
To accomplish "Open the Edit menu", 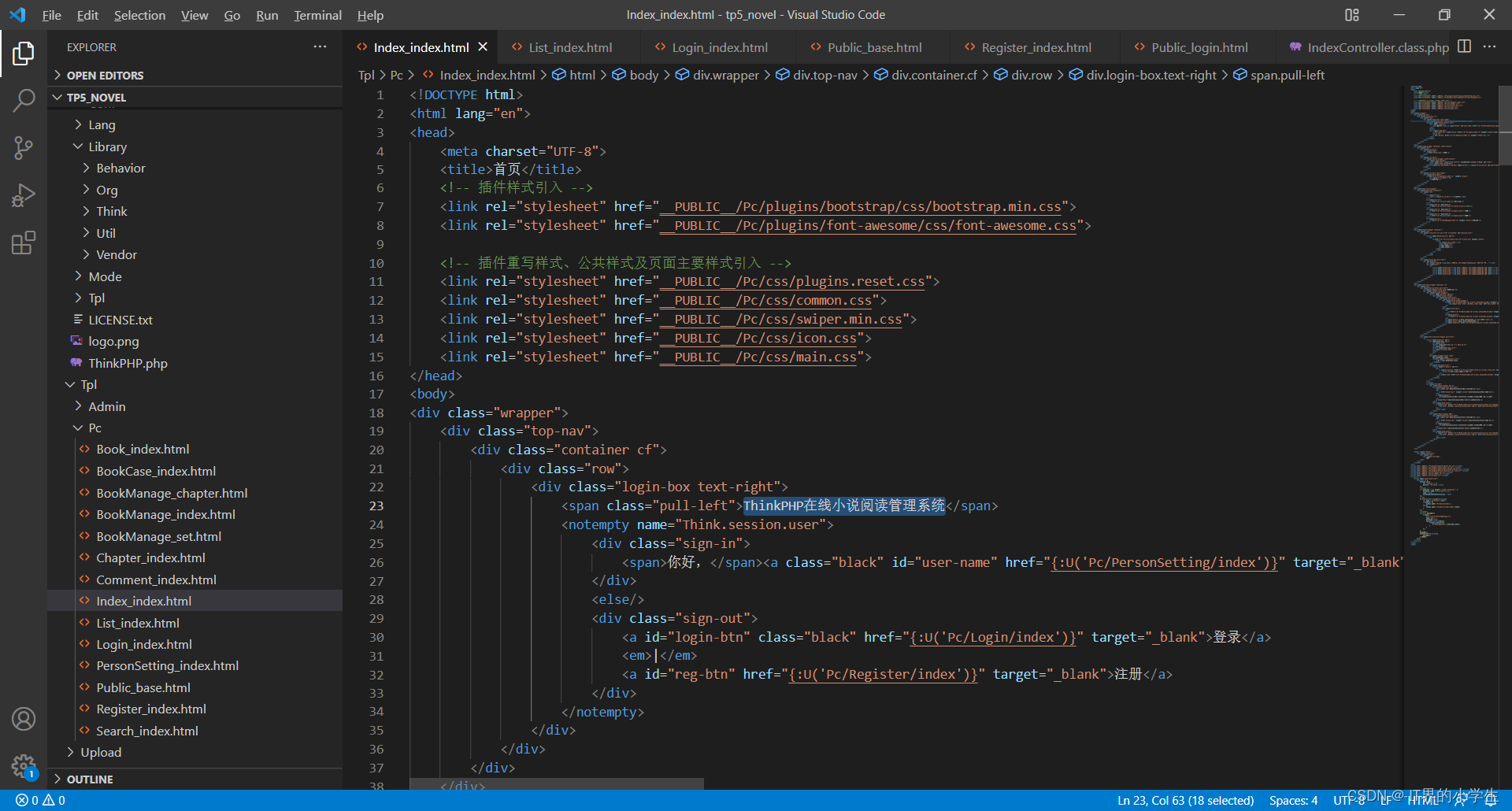I will pos(87,15).
